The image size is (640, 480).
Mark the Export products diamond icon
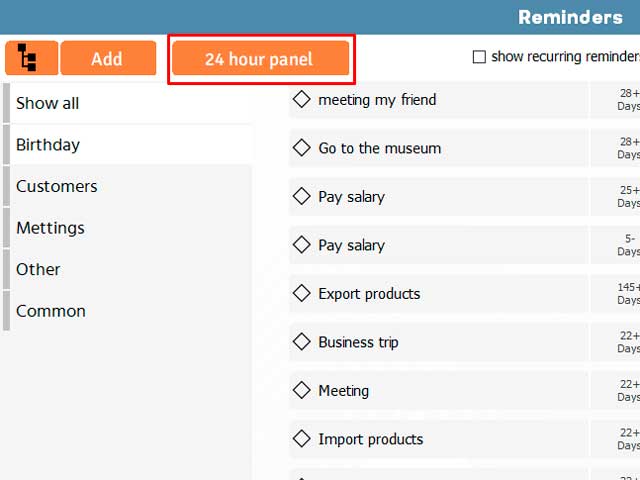point(302,293)
